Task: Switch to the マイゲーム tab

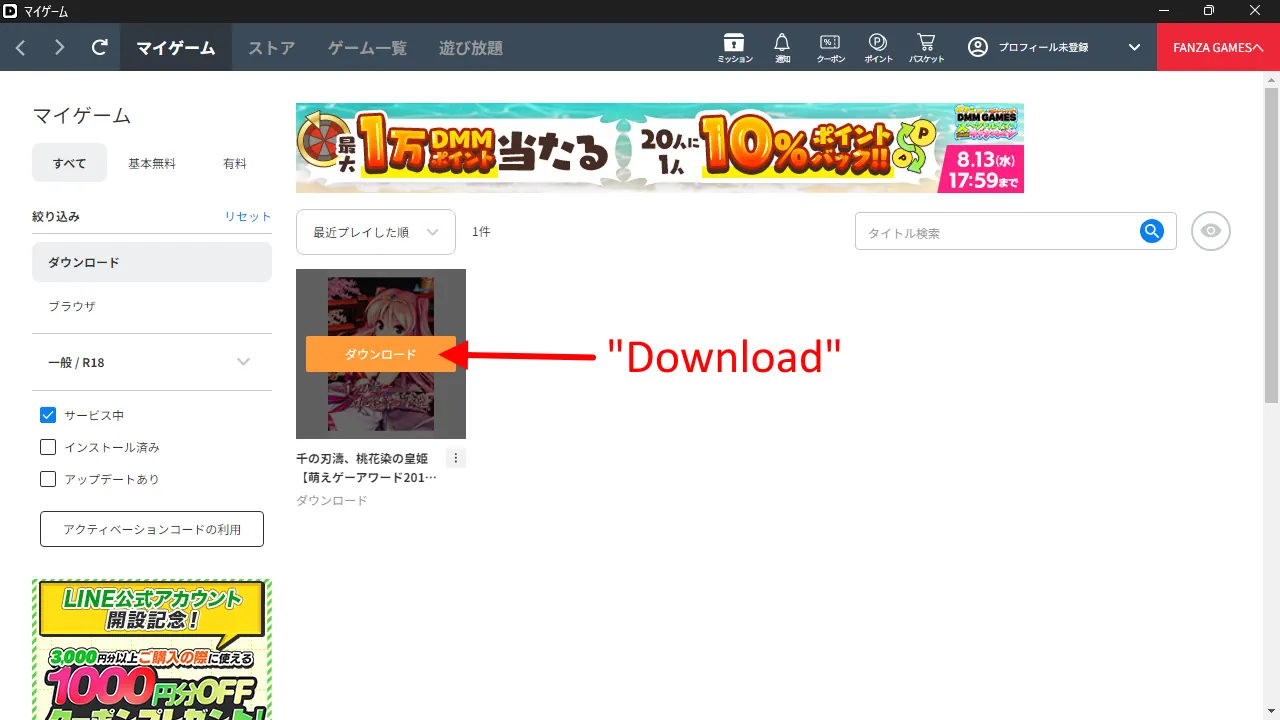Action: tap(176, 47)
